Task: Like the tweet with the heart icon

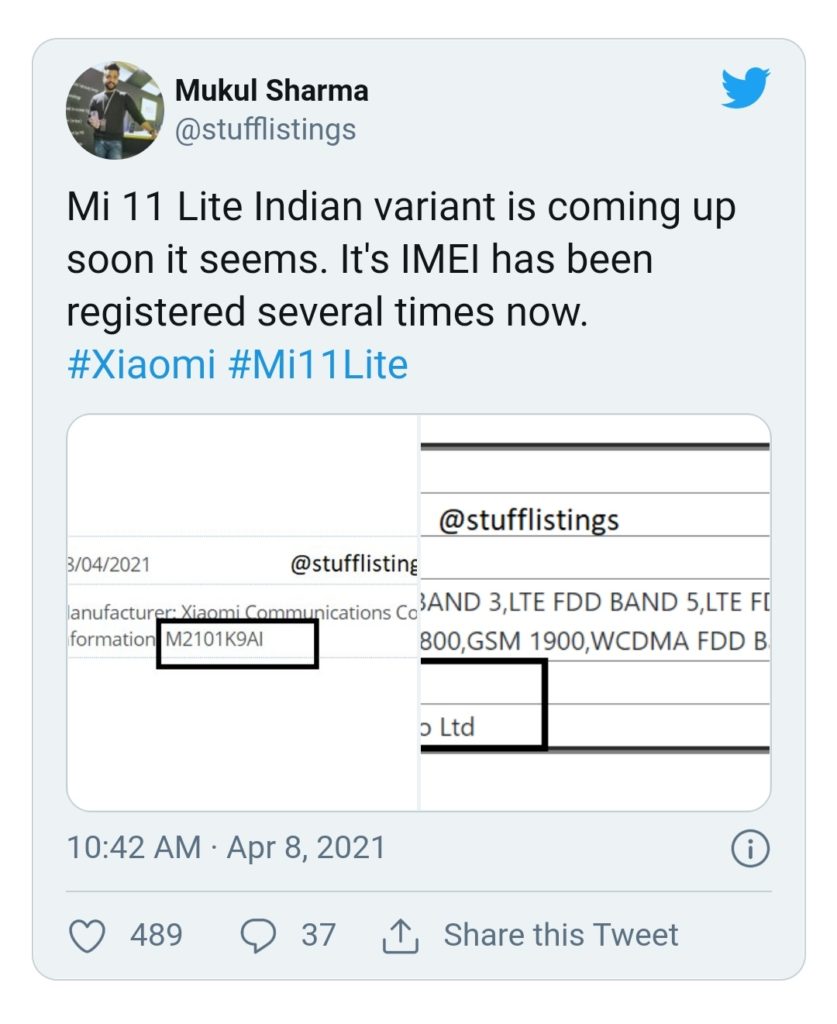Action: (x=89, y=935)
